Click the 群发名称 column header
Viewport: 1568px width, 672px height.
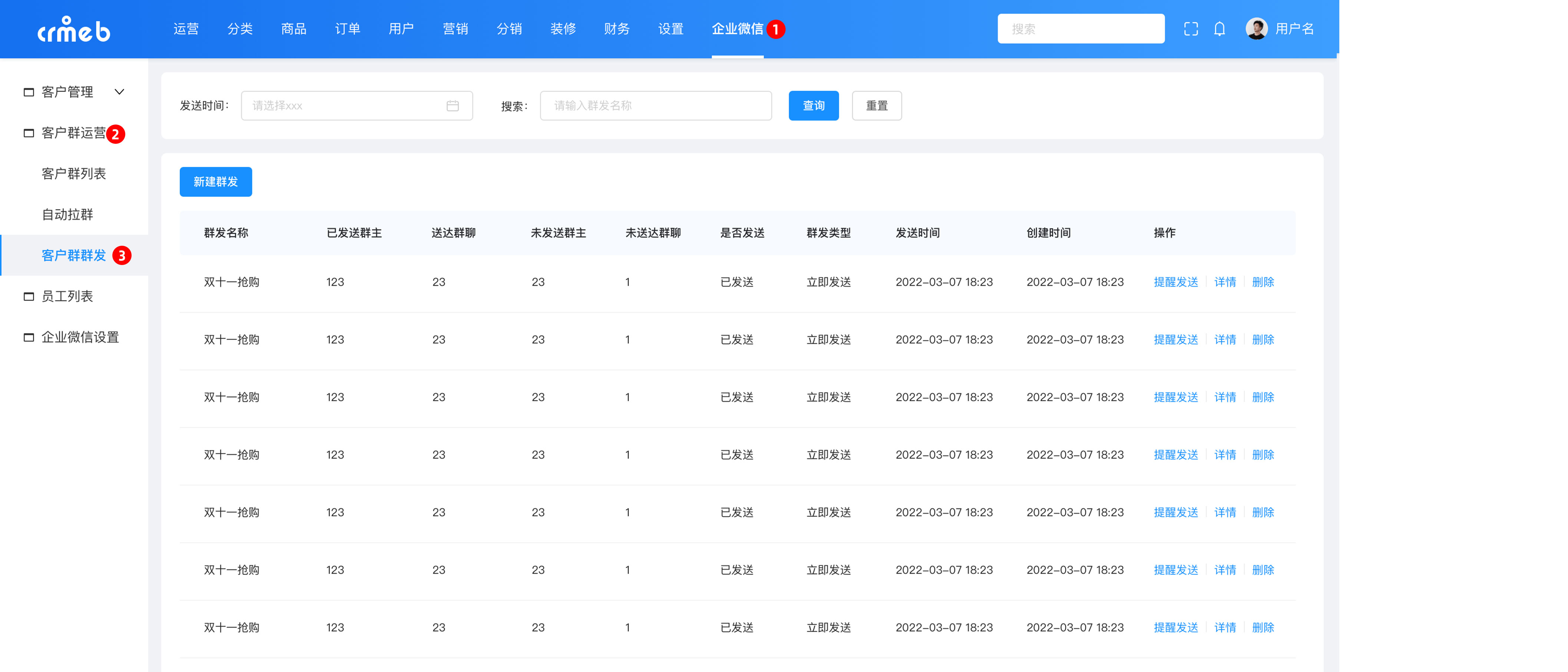tap(226, 233)
